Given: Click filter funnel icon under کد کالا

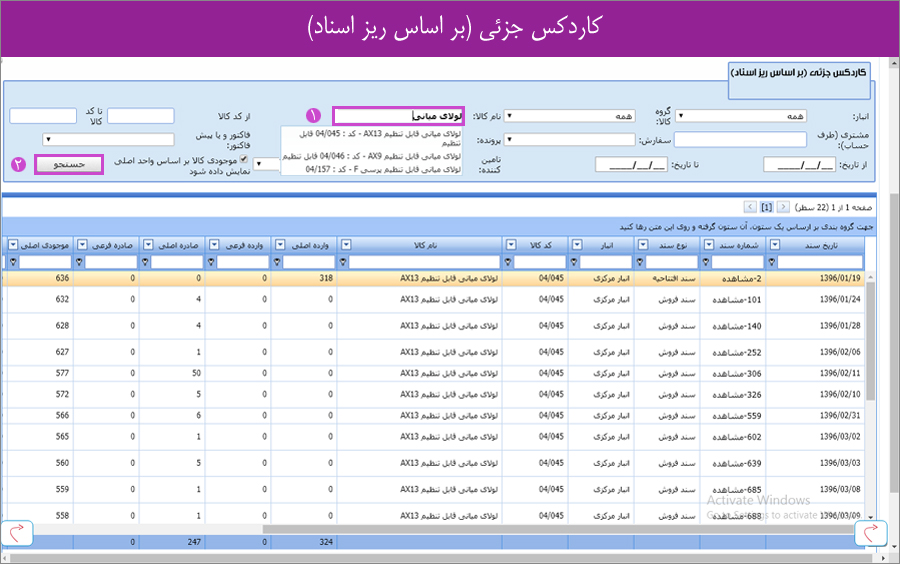Looking at the screenshot, I should 507,262.
